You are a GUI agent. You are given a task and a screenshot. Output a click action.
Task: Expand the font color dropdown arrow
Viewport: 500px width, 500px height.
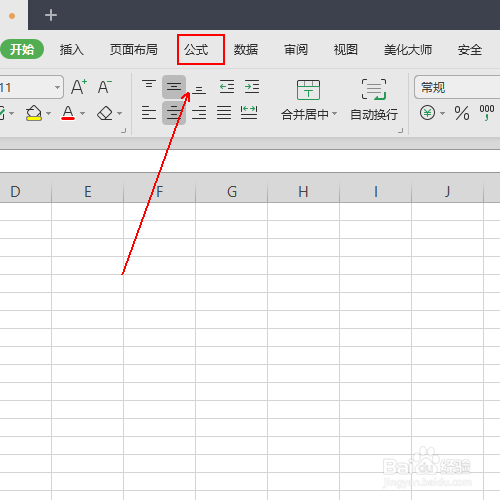click(x=83, y=114)
